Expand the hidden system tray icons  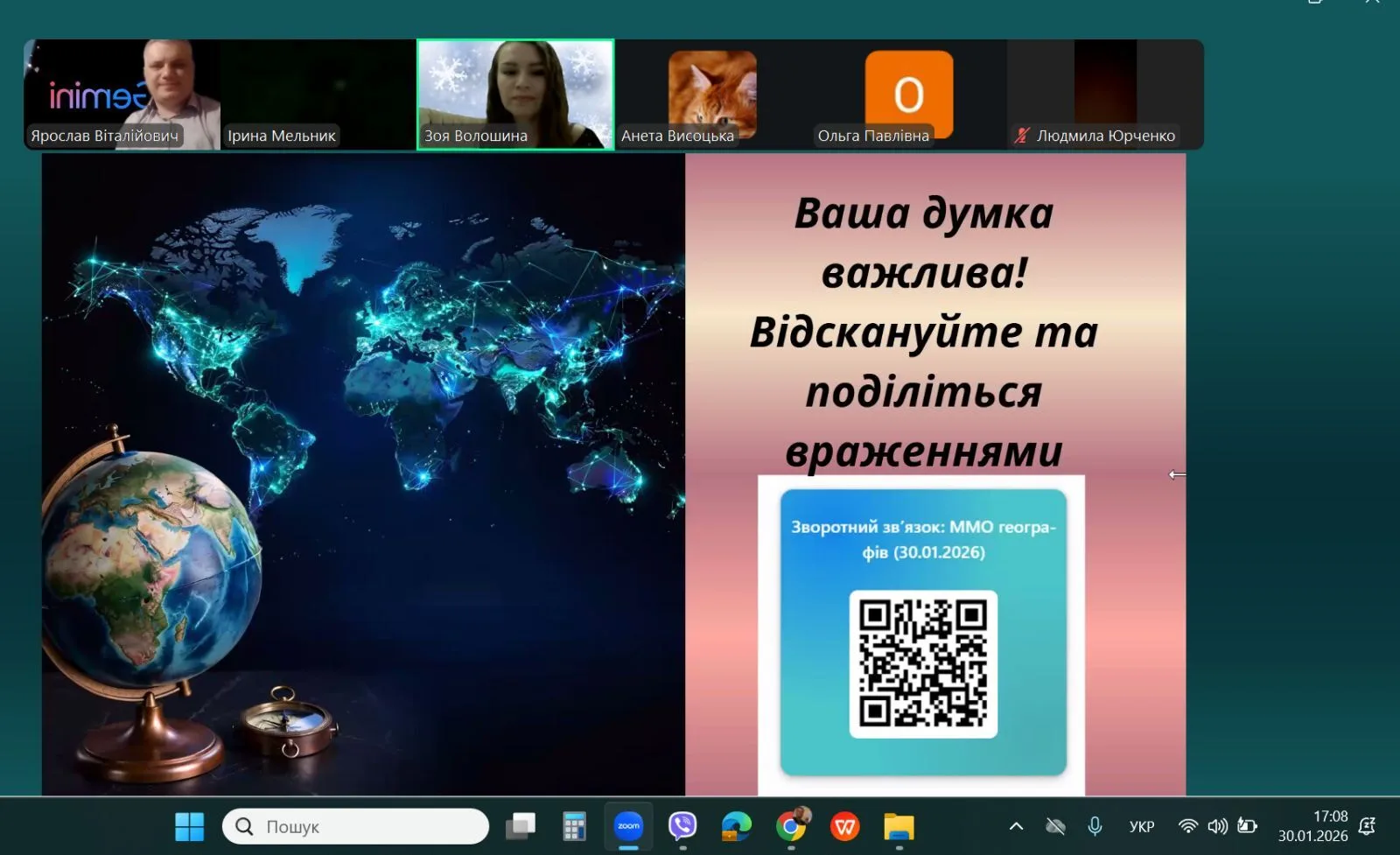point(1016,826)
